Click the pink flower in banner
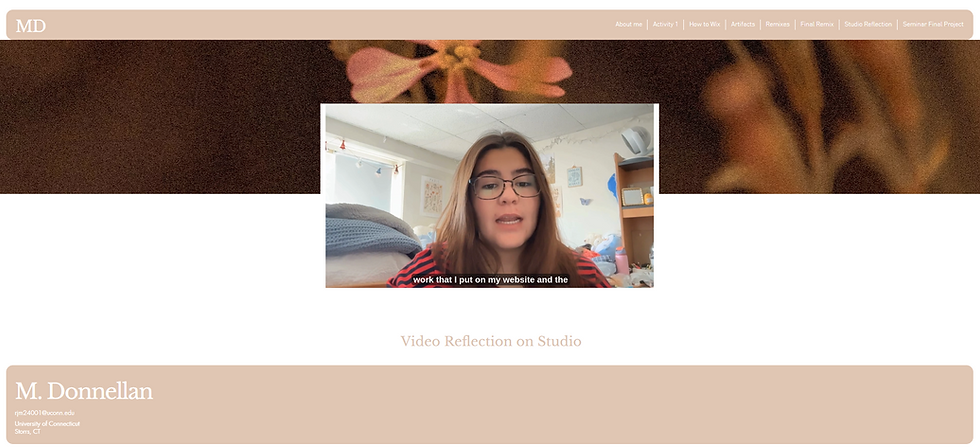Image resolution: width=980 pixels, height=447 pixels. point(458,71)
